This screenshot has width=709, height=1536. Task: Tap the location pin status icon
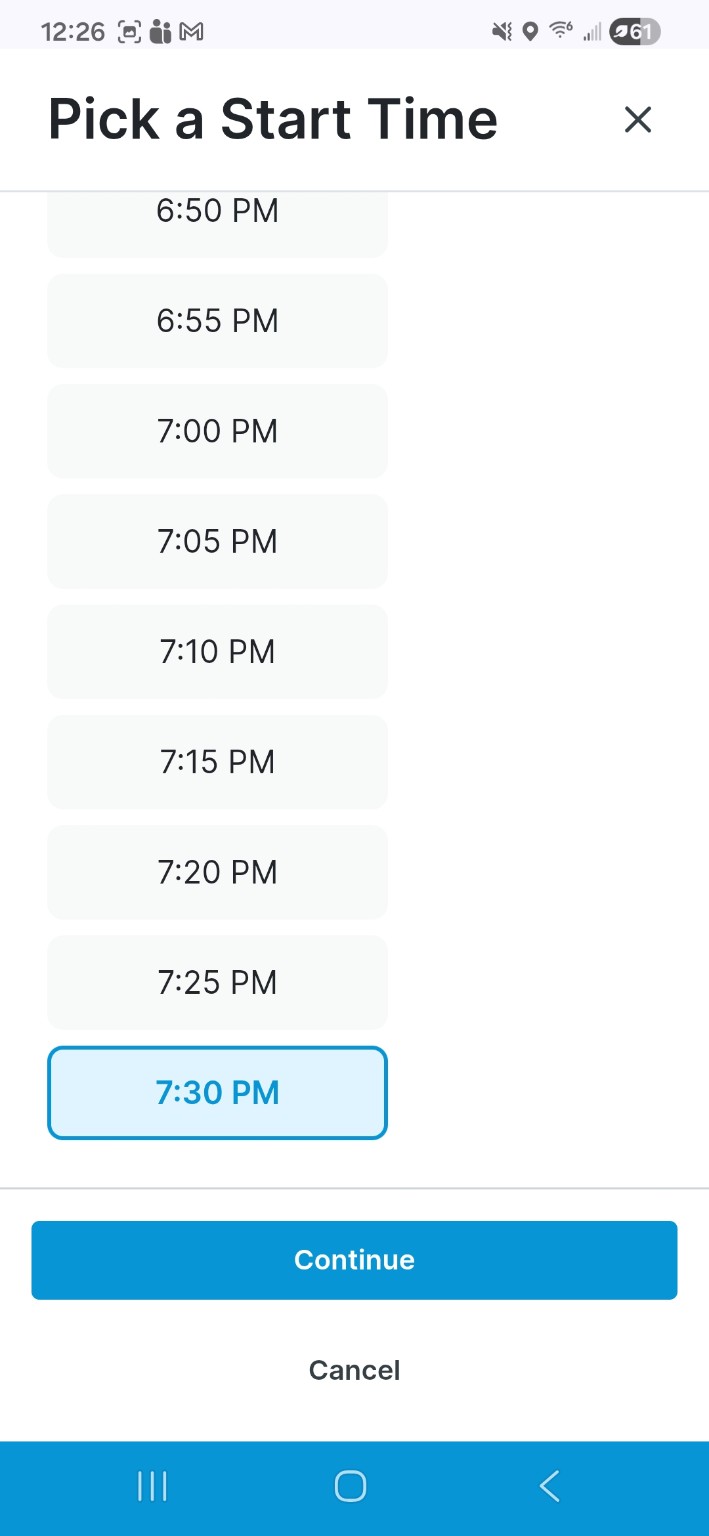click(x=530, y=32)
